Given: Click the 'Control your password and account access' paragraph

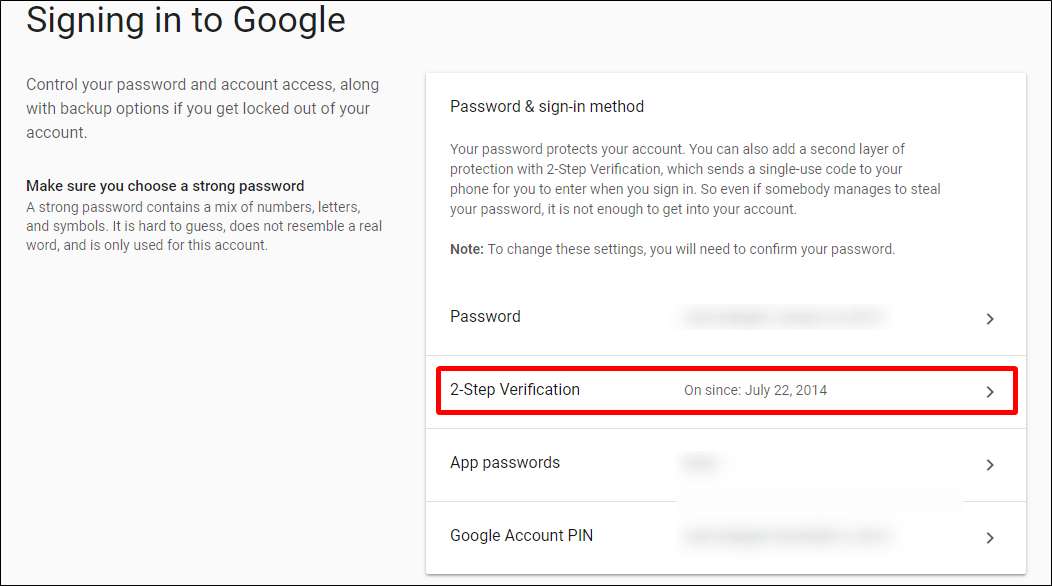Looking at the screenshot, I should pyautogui.click(x=202, y=108).
